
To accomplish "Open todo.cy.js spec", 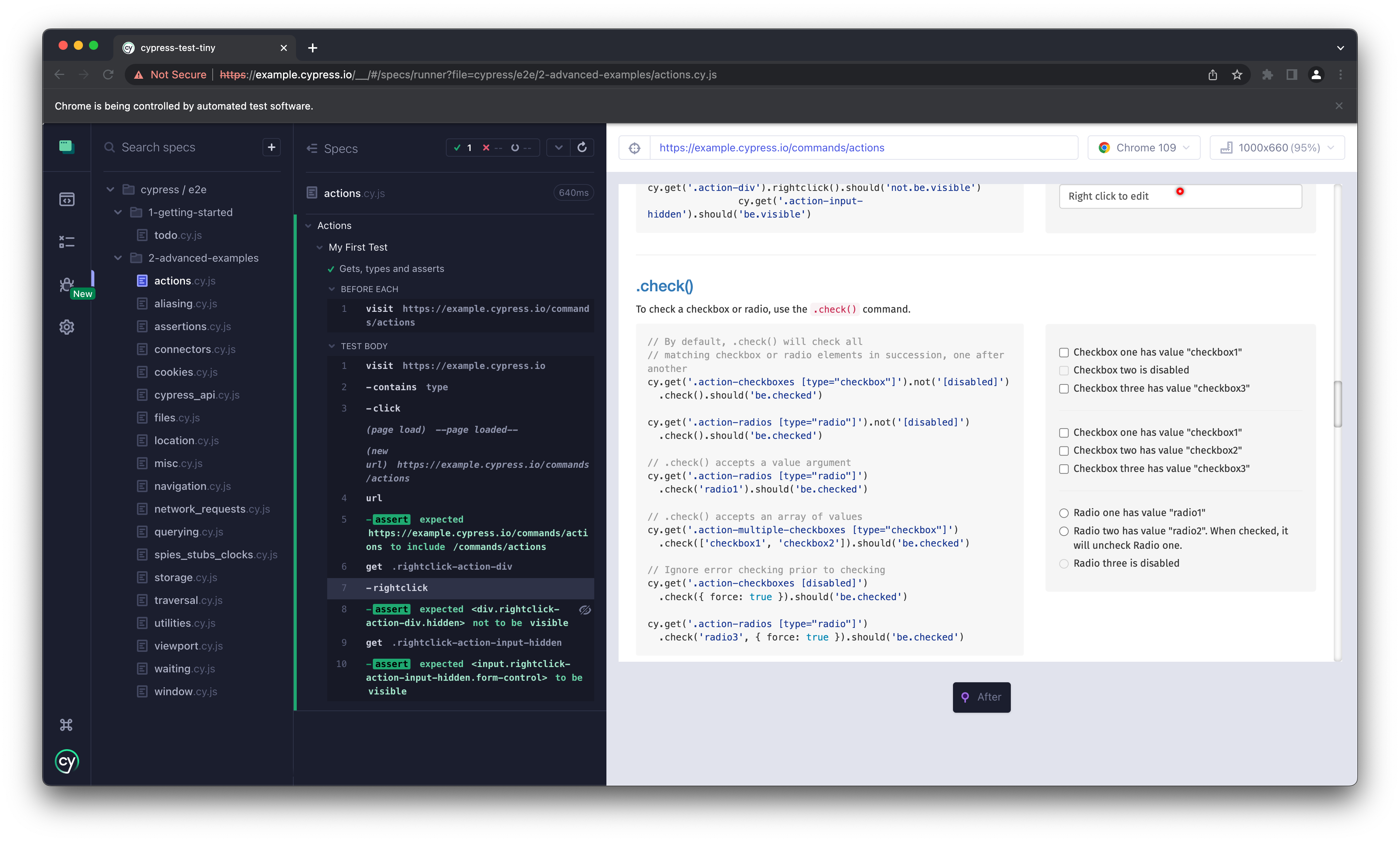I will pos(178,235).
